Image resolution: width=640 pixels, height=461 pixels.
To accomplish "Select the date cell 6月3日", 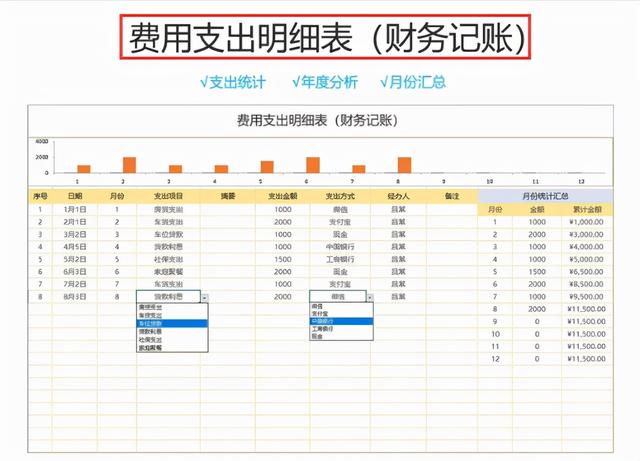I will click(x=75, y=272).
